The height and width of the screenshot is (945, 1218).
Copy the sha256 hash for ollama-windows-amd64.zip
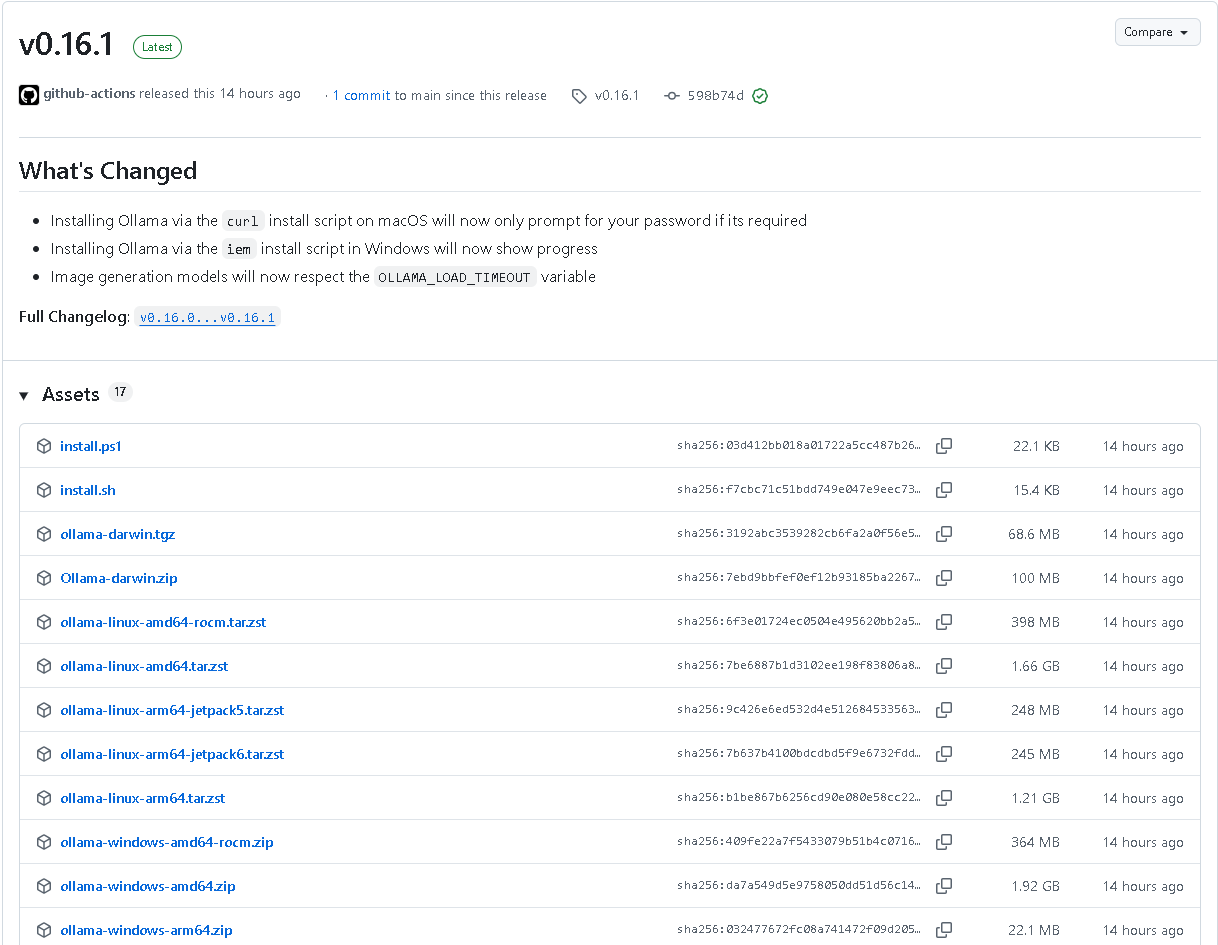pyautogui.click(x=943, y=886)
